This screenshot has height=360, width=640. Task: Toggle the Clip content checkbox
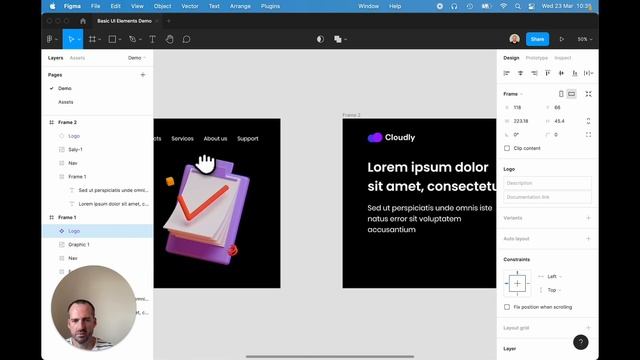pos(507,148)
